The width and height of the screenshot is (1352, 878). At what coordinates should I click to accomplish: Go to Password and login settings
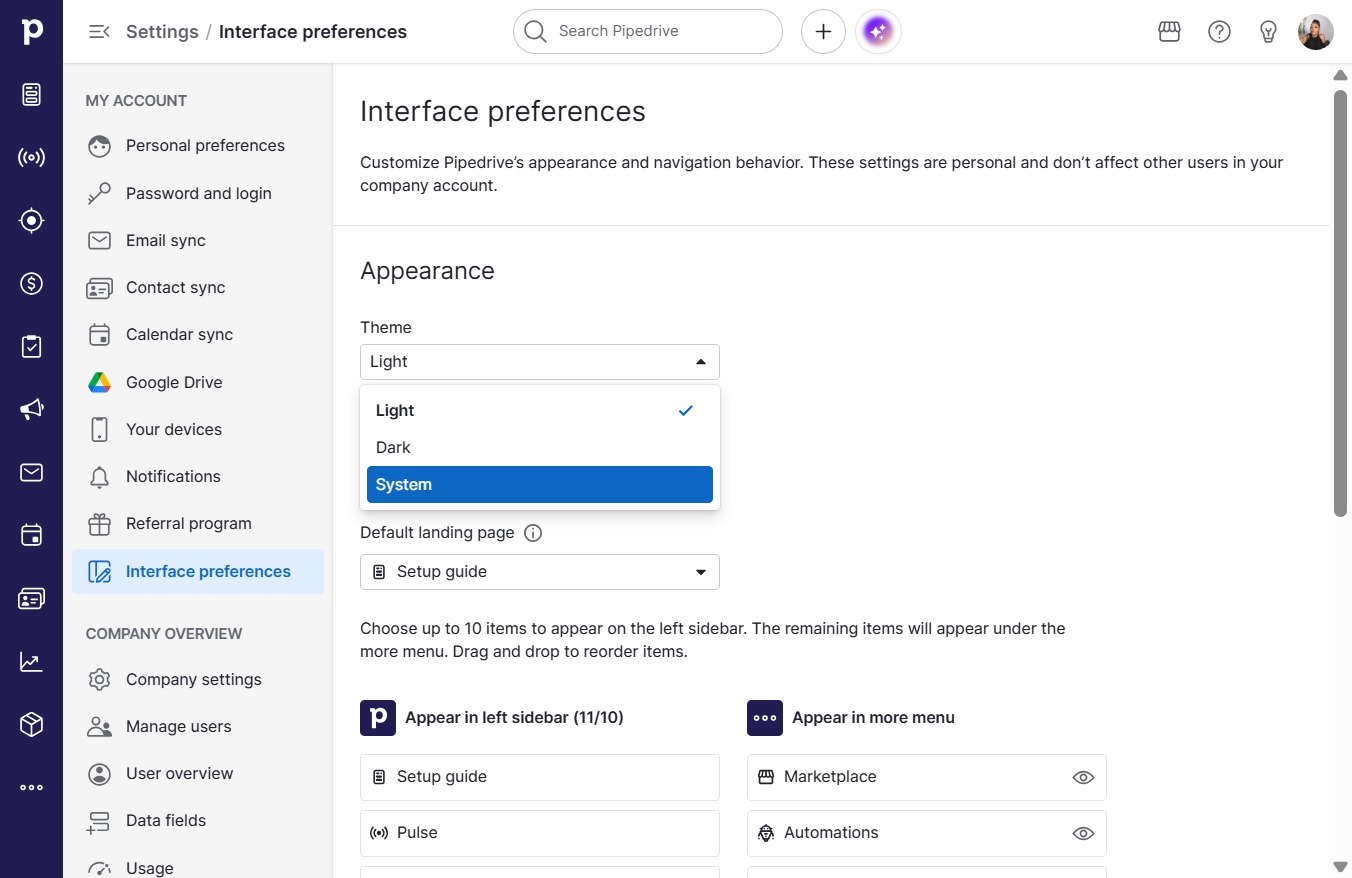[198, 193]
